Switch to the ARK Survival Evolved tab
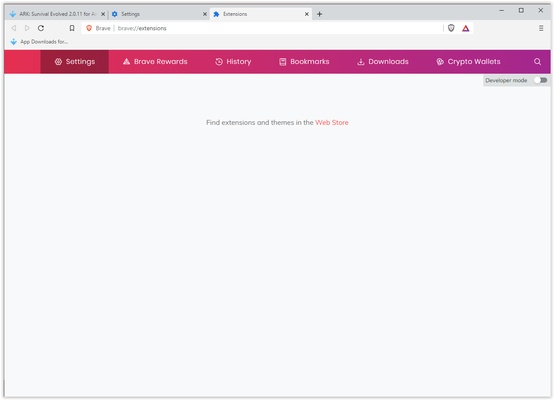The height and width of the screenshot is (400, 554). 57,14
